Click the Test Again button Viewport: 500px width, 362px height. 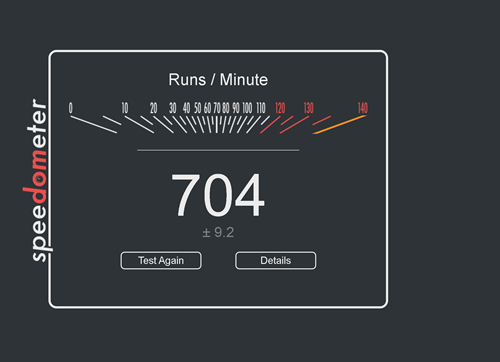[x=161, y=260]
